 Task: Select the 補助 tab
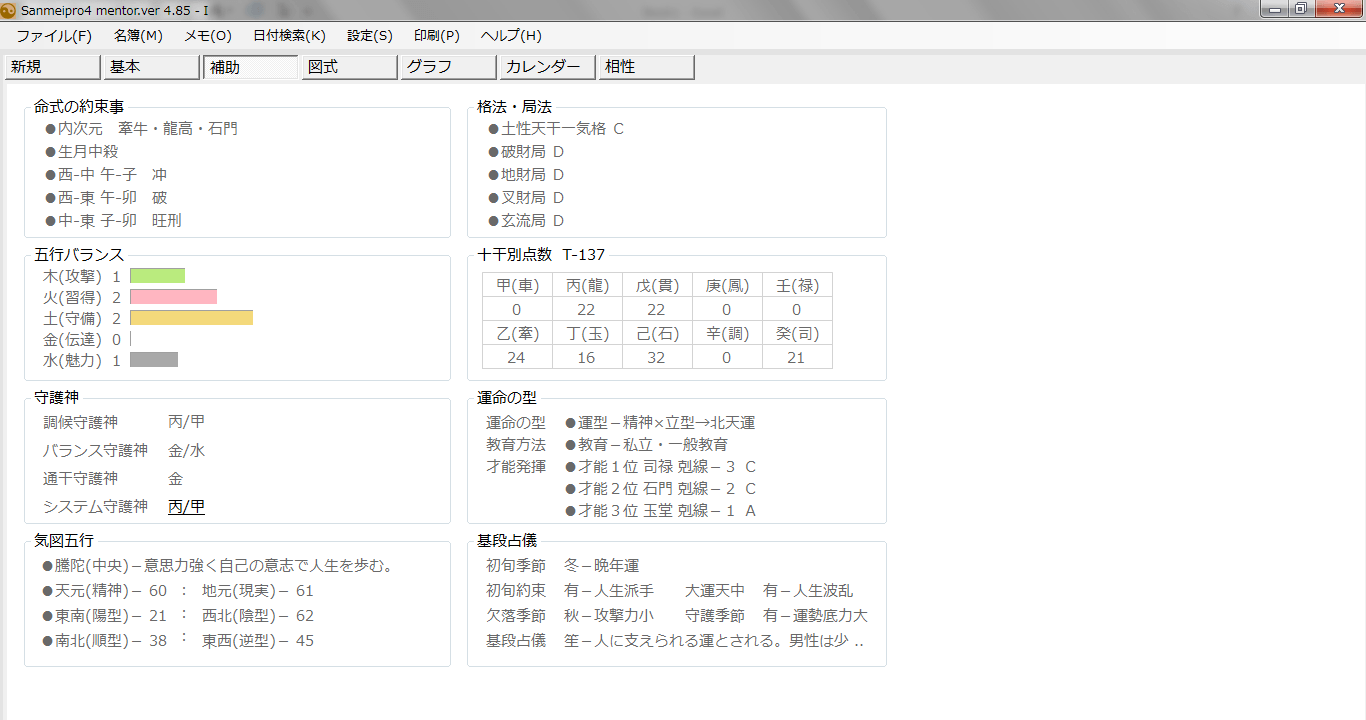pyautogui.click(x=250, y=67)
